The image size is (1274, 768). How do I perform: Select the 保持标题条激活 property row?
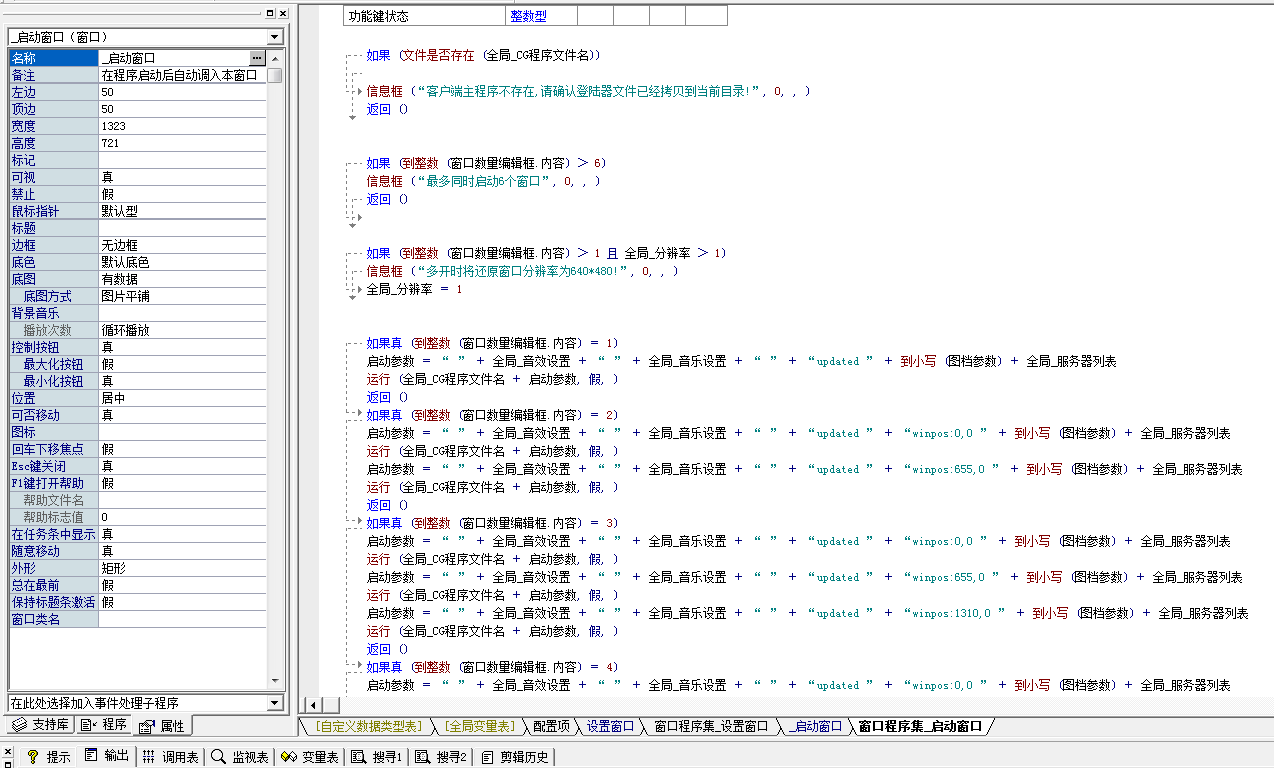click(138, 602)
